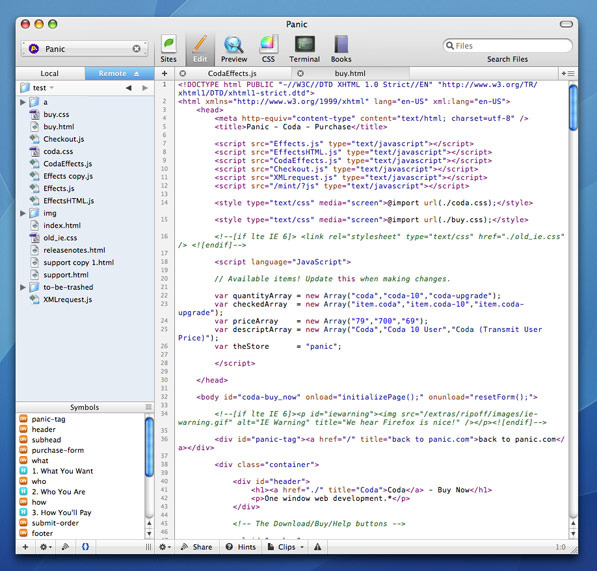Open the Books reference

(x=341, y=49)
